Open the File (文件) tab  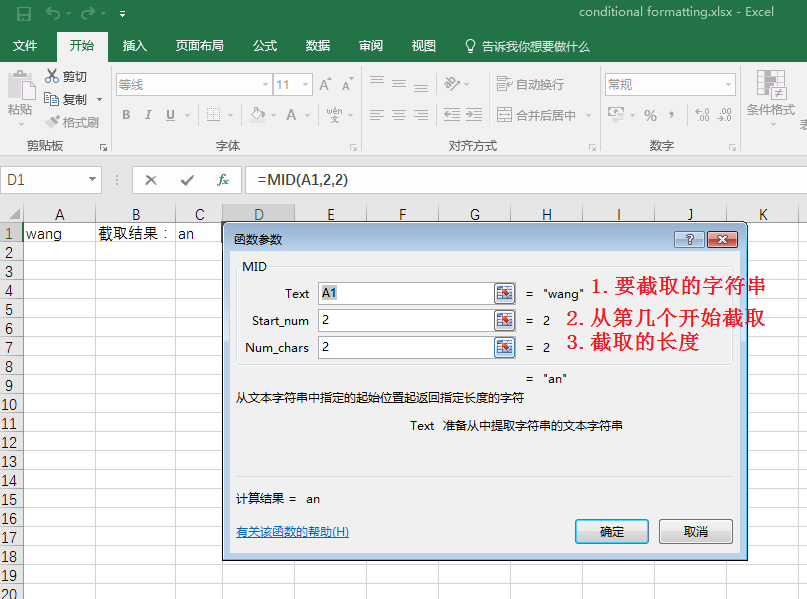point(25,46)
